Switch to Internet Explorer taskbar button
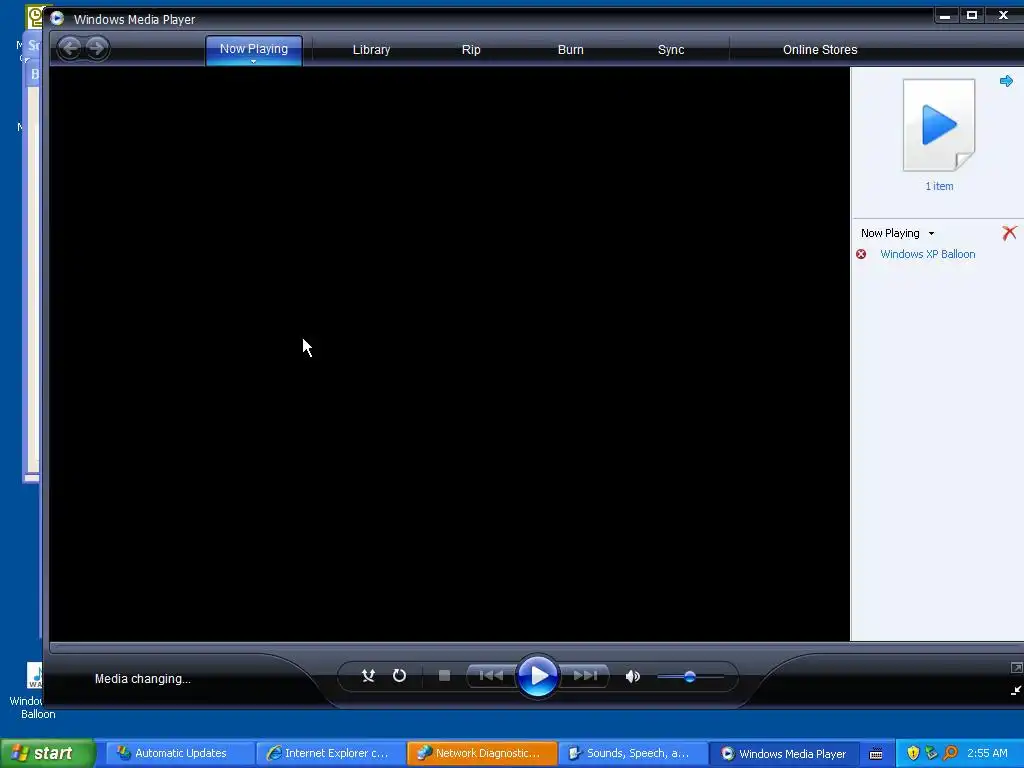This screenshot has height=768, width=1024. point(330,753)
